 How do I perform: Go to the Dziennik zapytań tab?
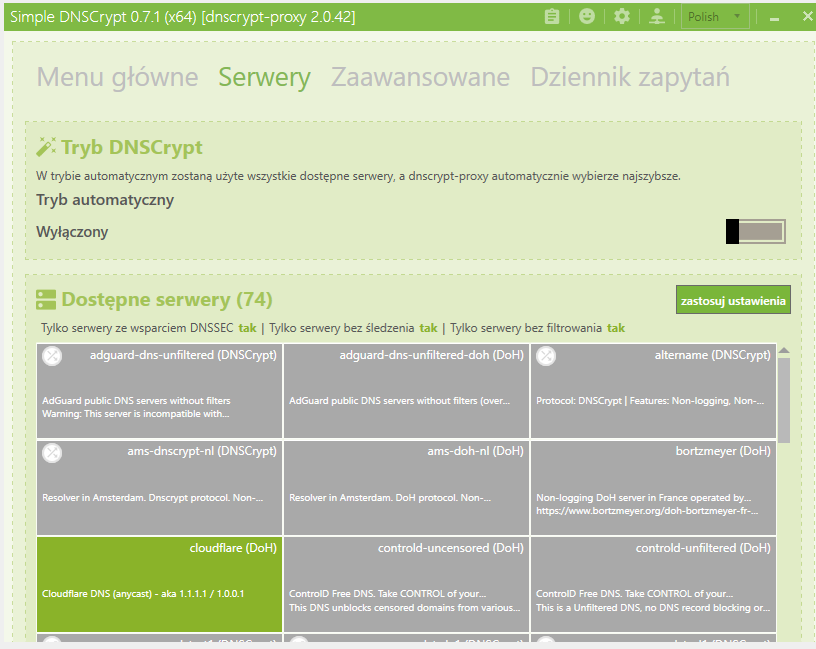(629, 77)
